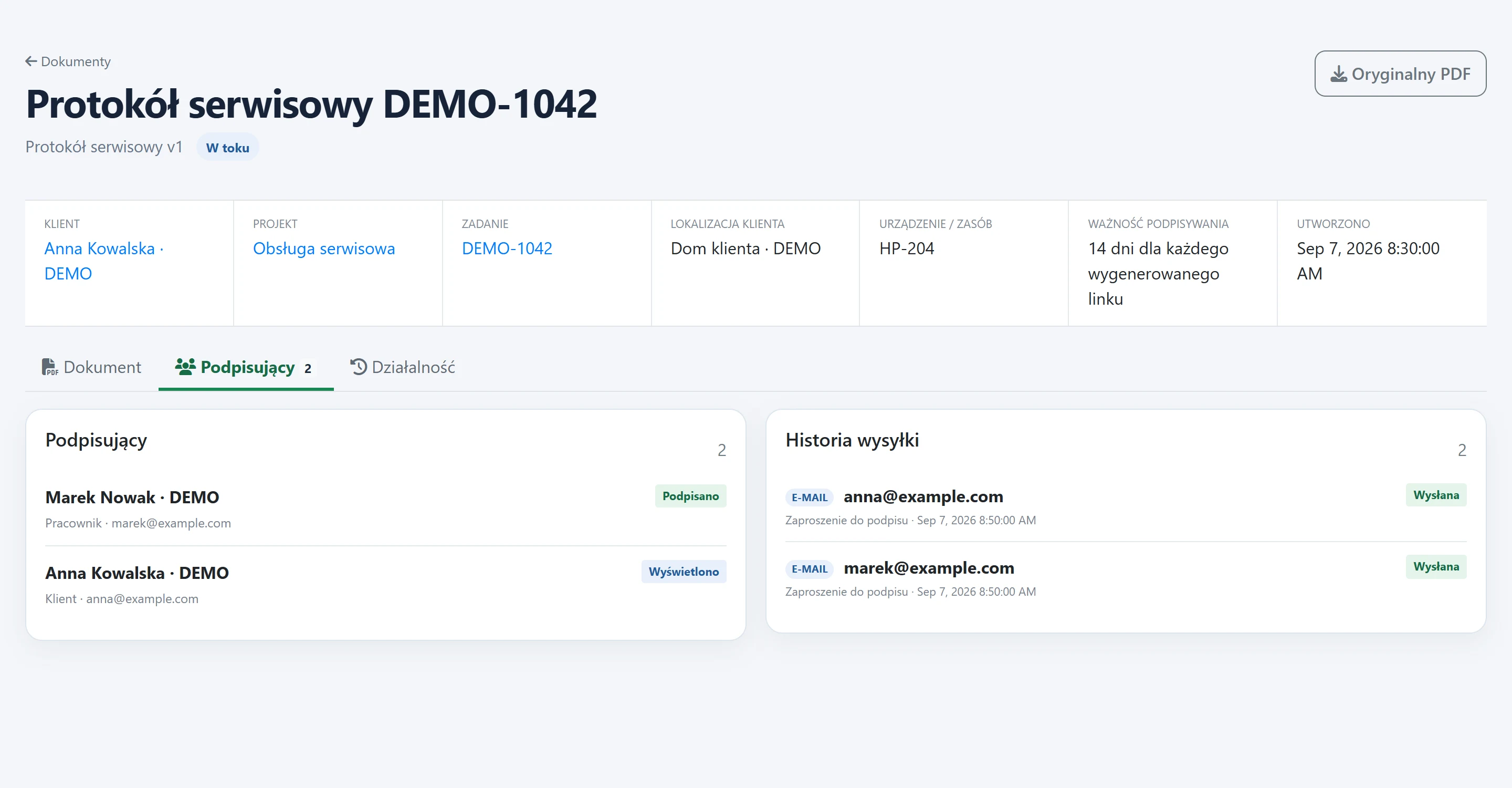Click Wysłana badge for anna@example.com
Image resolution: width=1512 pixels, height=788 pixels.
click(1436, 495)
